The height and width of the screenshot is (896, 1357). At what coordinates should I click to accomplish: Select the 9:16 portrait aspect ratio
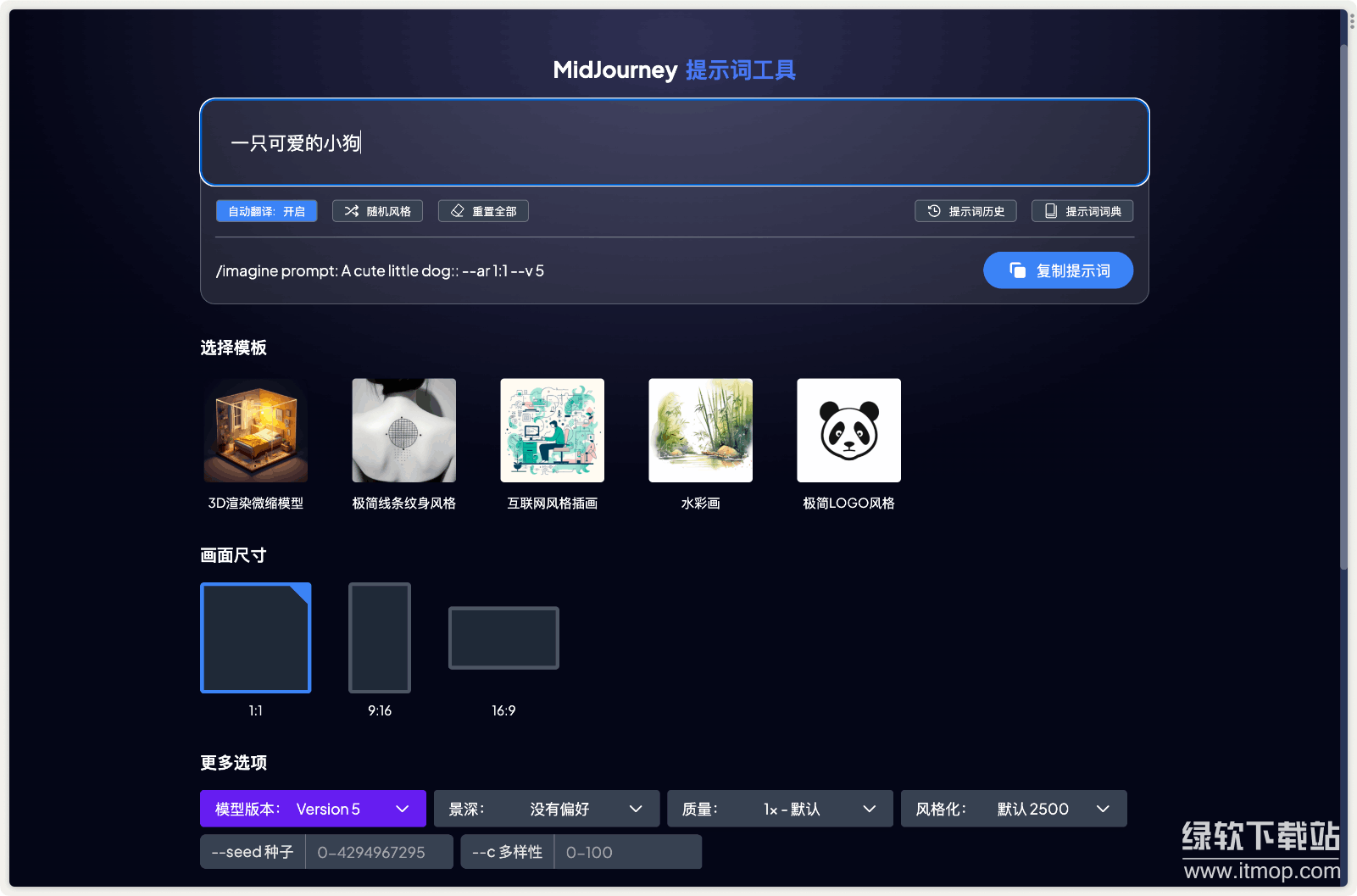[380, 637]
